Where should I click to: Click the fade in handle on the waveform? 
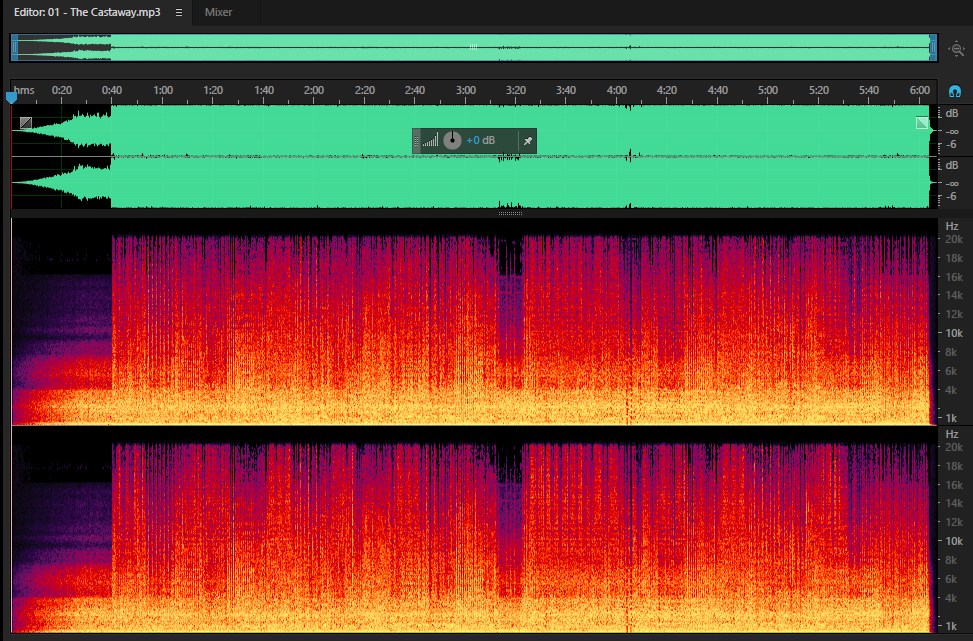25,123
